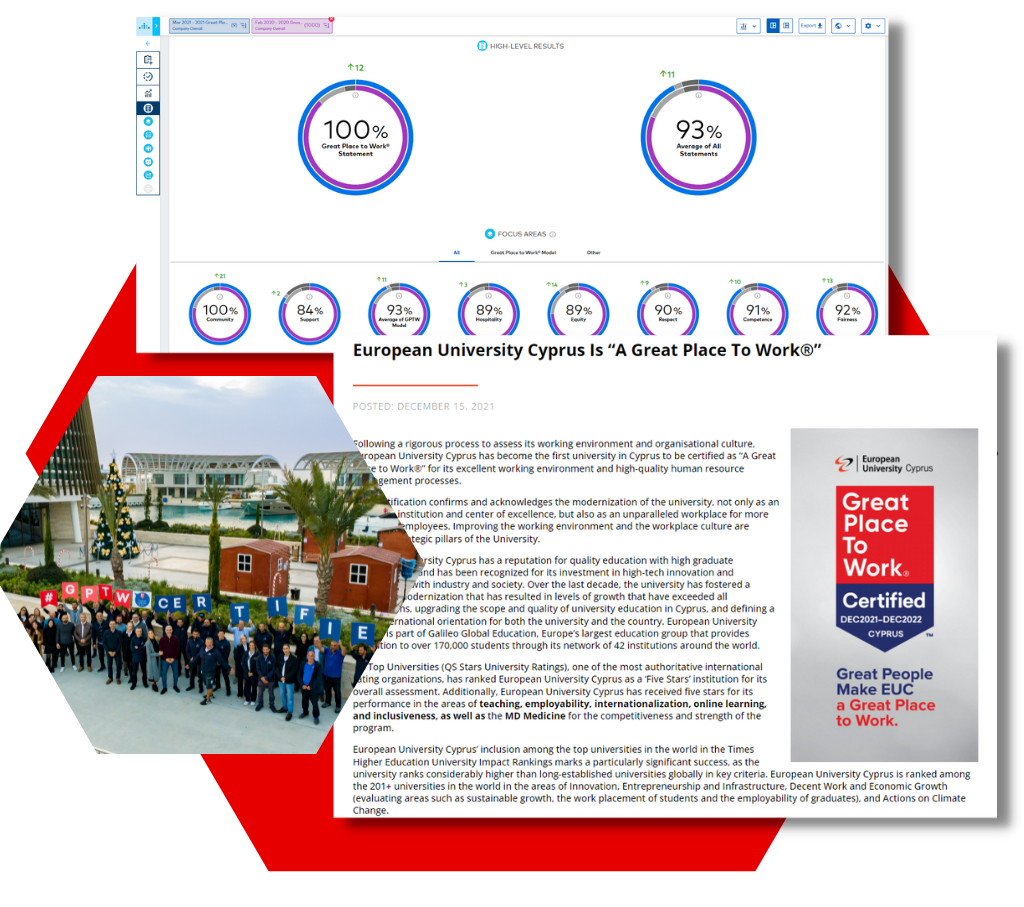
Task: Click the European University Cyprus logo on badge
Action: (x=884, y=464)
